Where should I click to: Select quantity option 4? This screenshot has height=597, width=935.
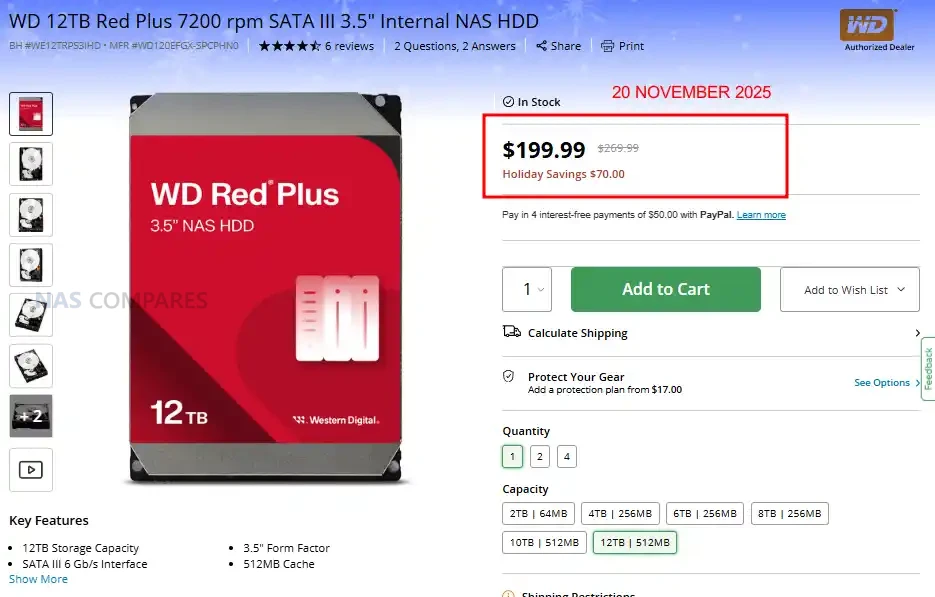tap(567, 457)
